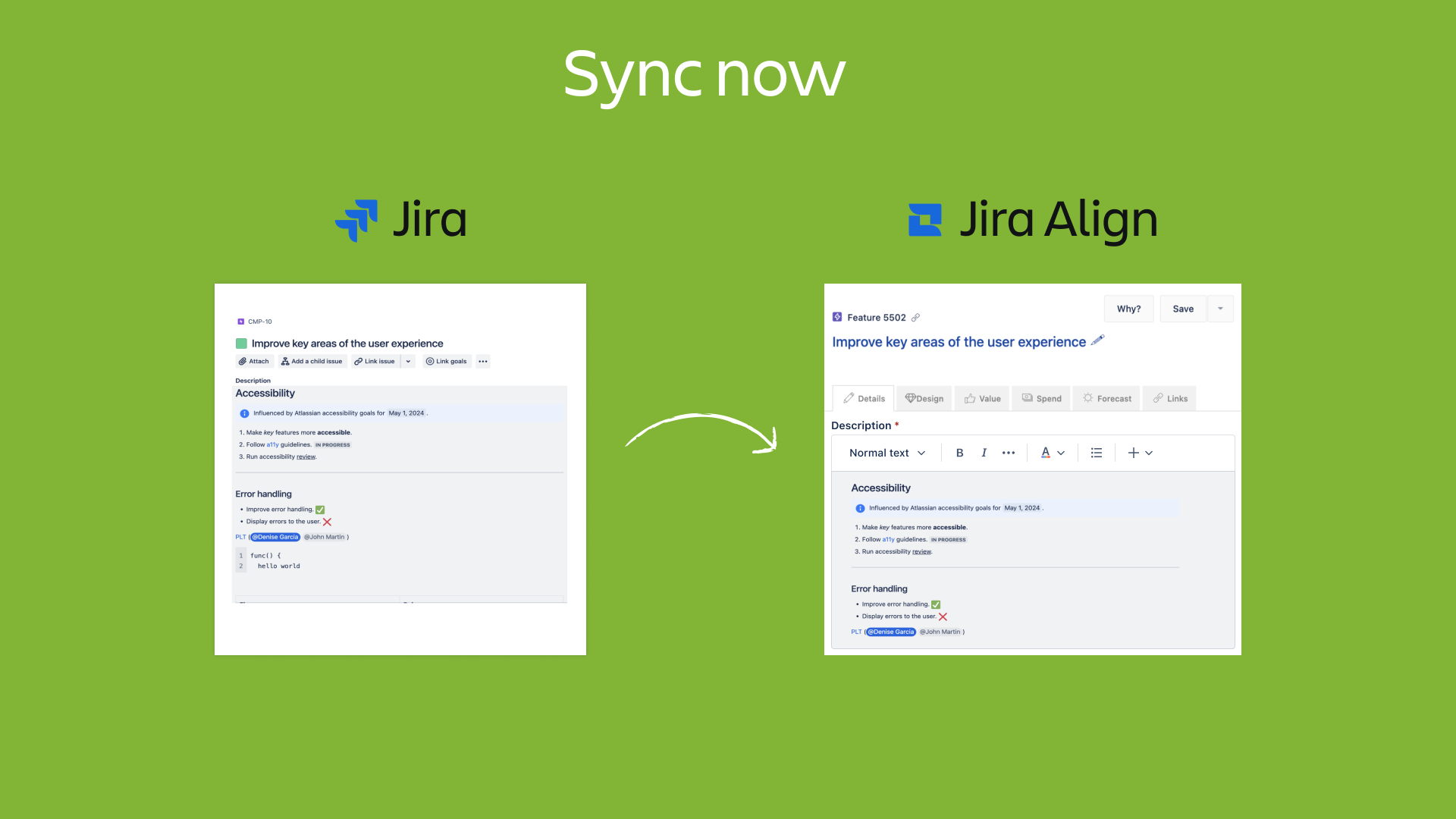Viewport: 1456px width, 819px height.
Task: Open the bullet list icon in the editor
Action: point(1097,453)
